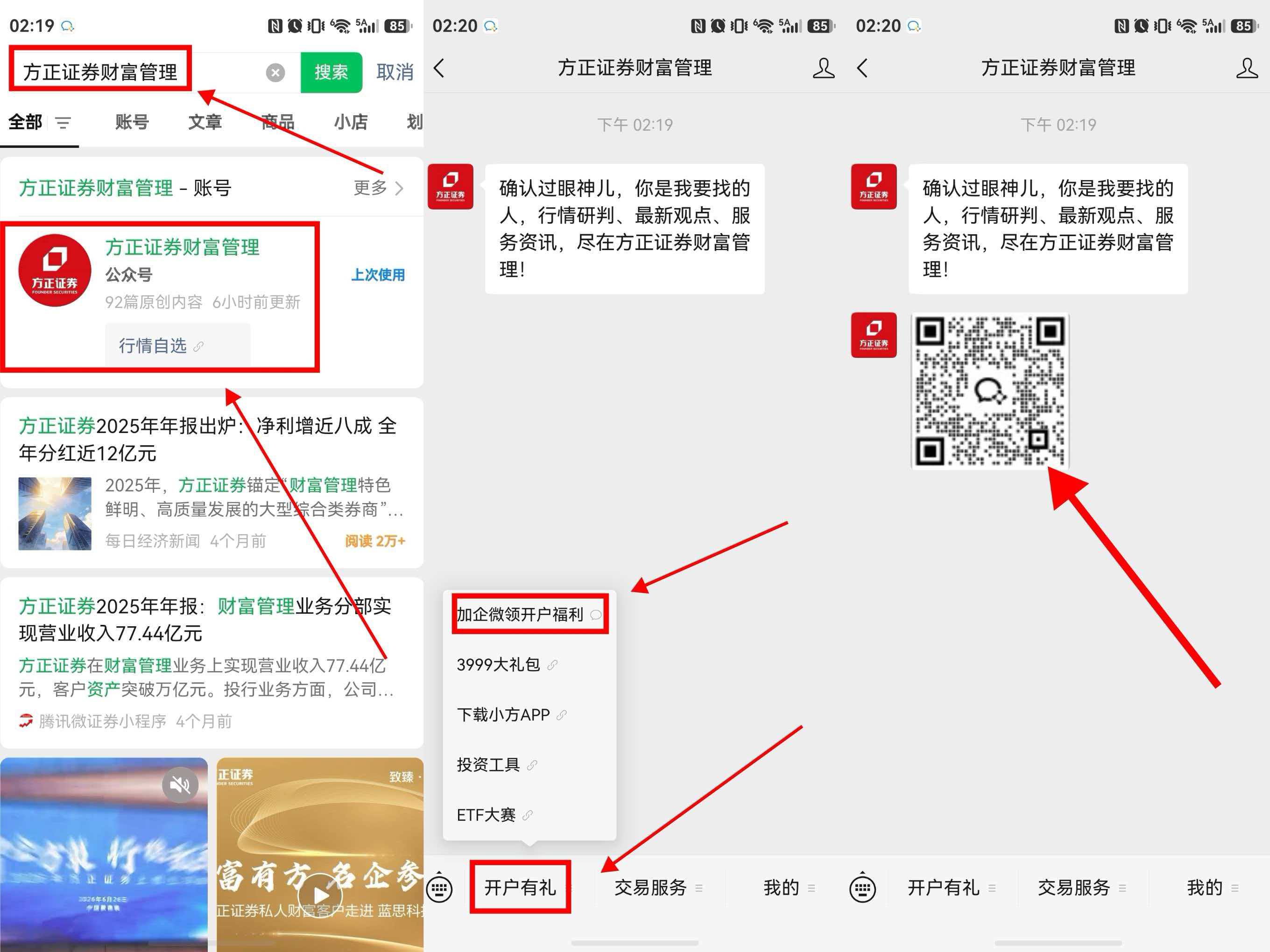Expand 我的 menu in middle chat
This screenshot has width=1270, height=952.
pos(789,888)
